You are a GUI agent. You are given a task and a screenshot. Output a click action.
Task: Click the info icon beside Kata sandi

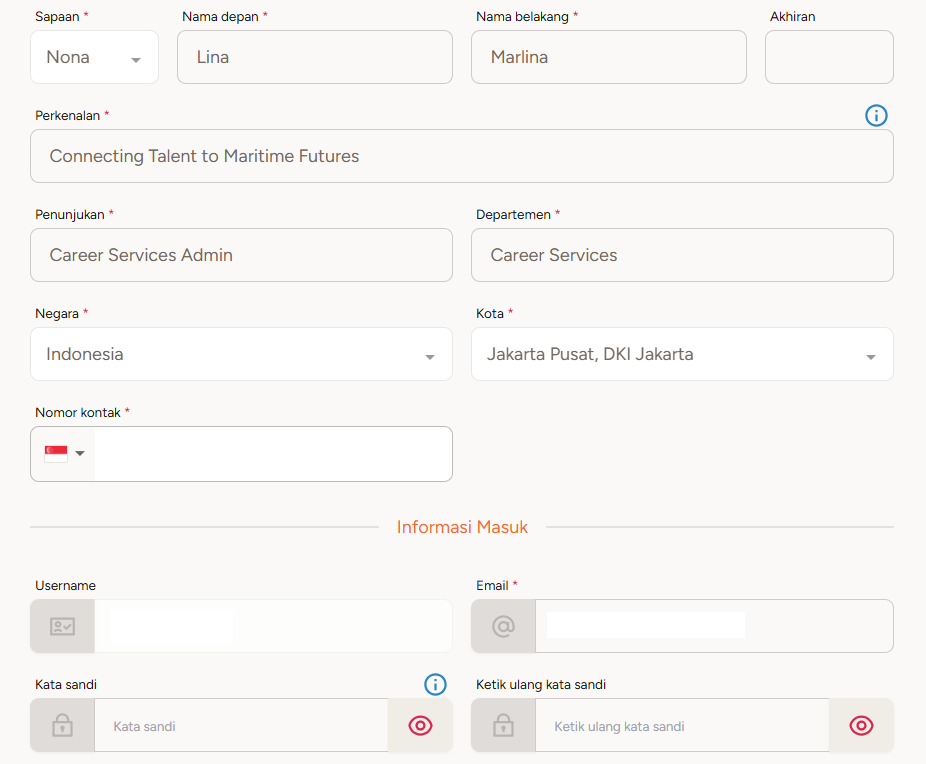(435, 684)
